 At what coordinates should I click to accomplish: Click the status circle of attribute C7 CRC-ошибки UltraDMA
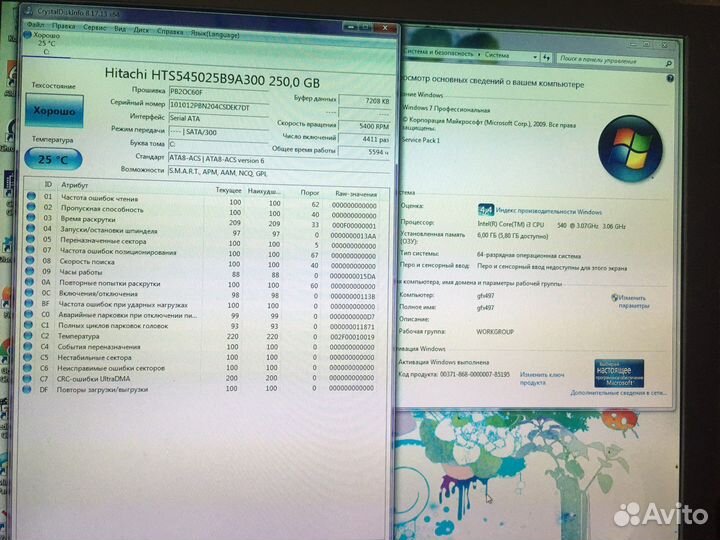[28, 378]
